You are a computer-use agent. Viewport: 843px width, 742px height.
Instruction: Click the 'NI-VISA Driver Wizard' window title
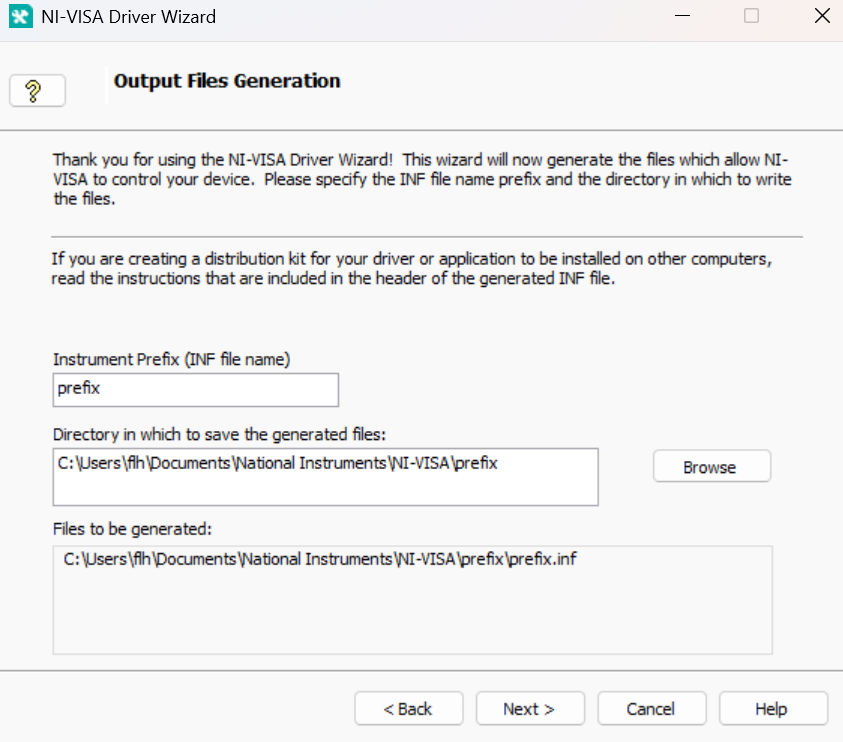(128, 17)
